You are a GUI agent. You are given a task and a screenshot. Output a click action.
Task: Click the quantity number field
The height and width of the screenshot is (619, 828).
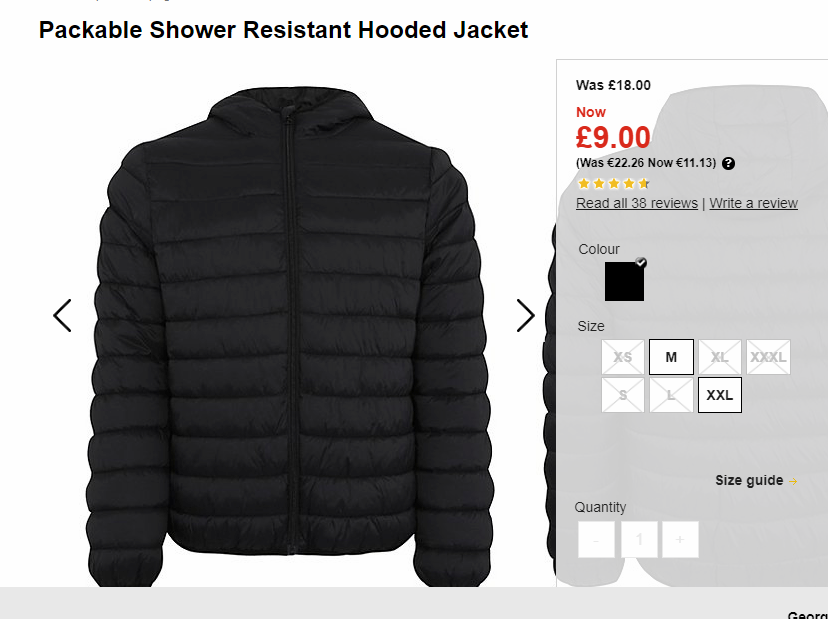[639, 539]
